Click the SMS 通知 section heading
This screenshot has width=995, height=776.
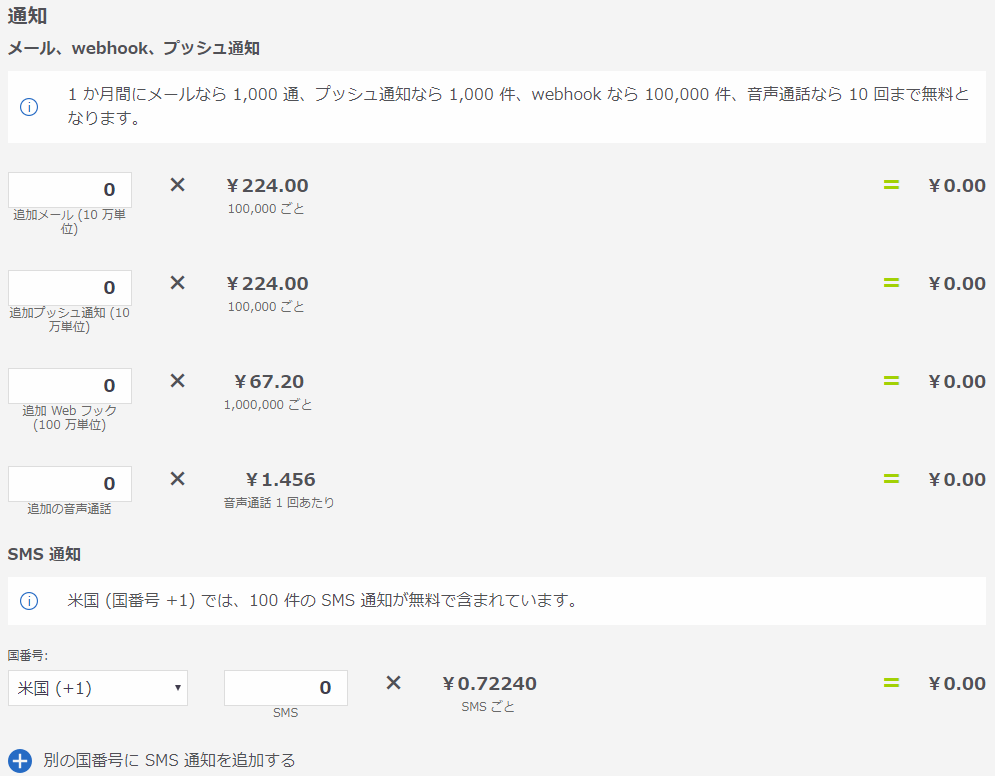click(x=44, y=553)
